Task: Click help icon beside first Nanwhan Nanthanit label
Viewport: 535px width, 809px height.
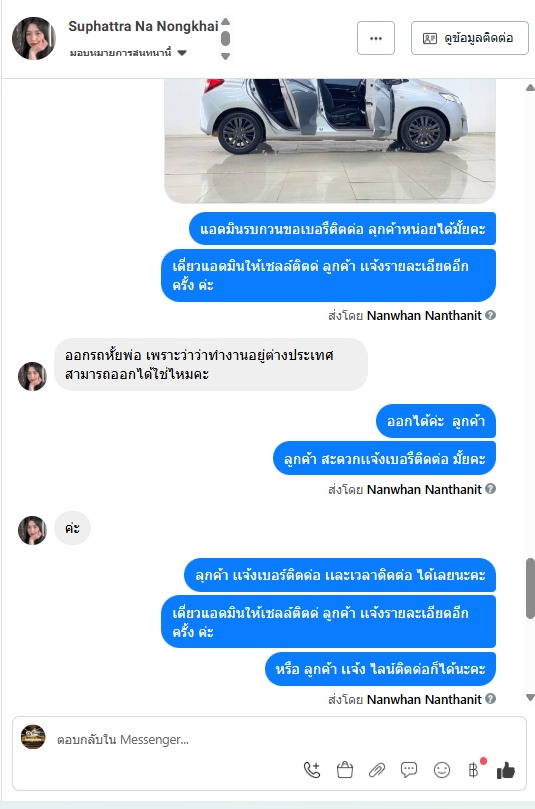Action: click(491, 315)
